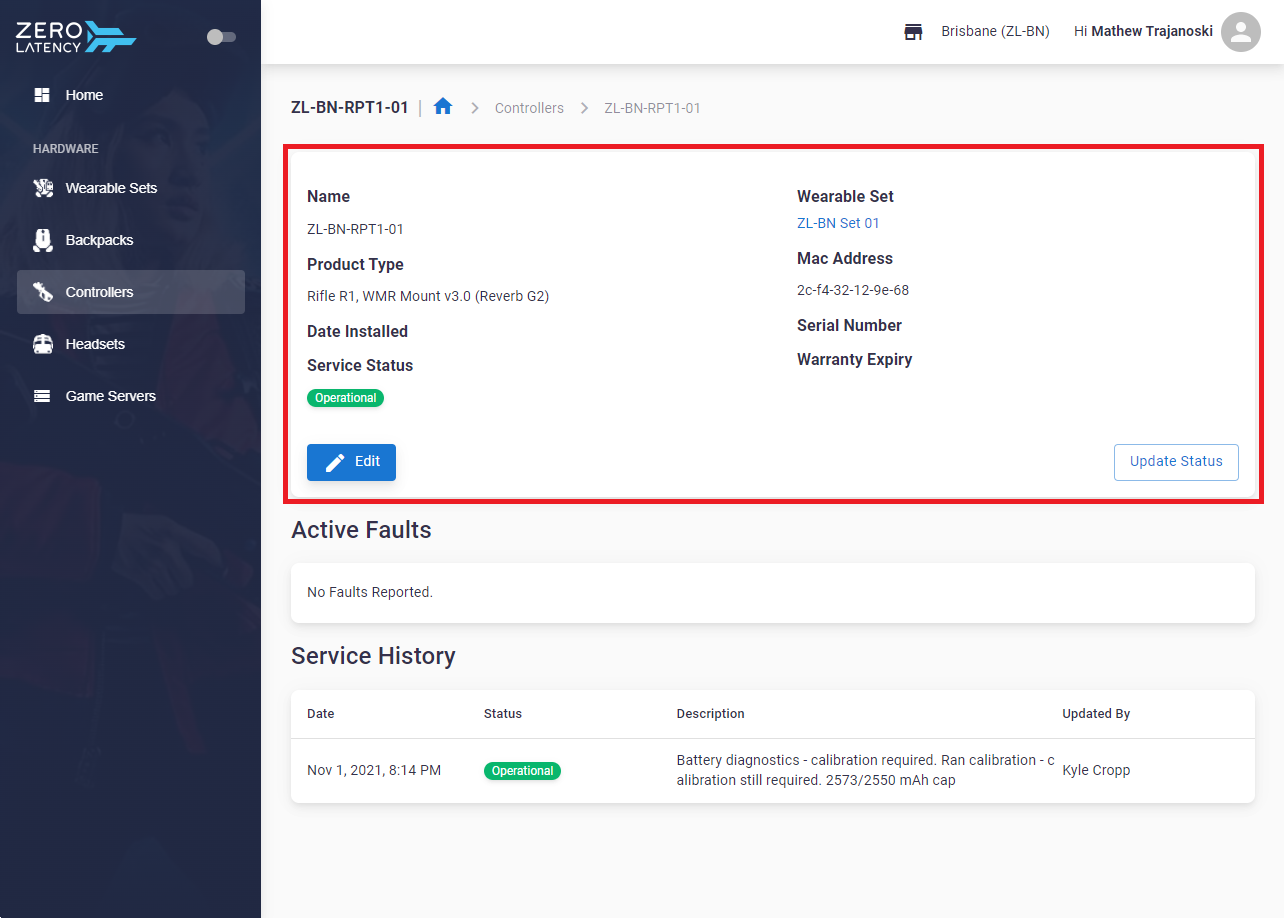This screenshot has height=918, width=1284.
Task: Click the first breadcrumb chevron separator
Action: click(x=475, y=108)
